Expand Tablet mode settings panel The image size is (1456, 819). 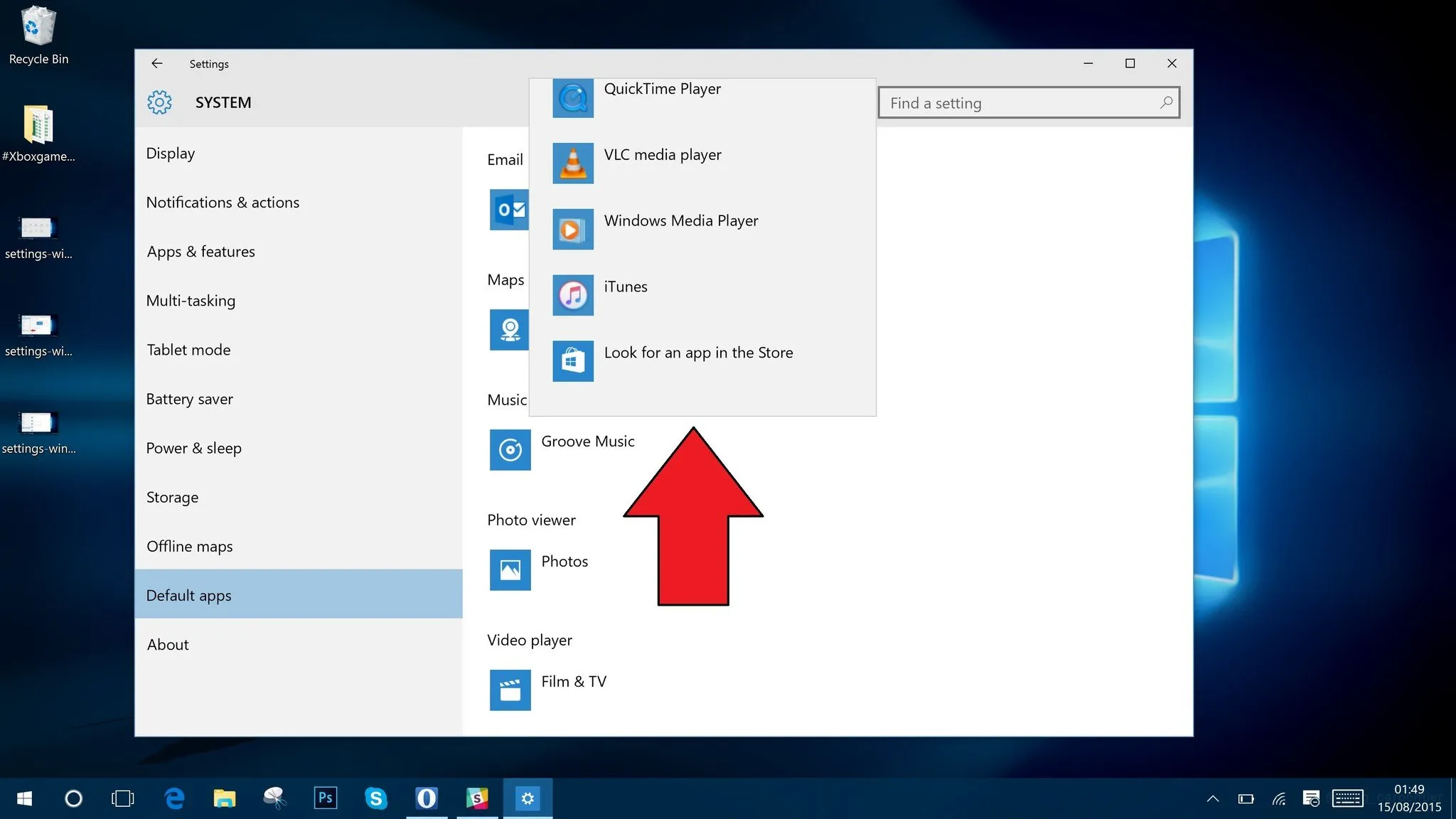tap(187, 348)
